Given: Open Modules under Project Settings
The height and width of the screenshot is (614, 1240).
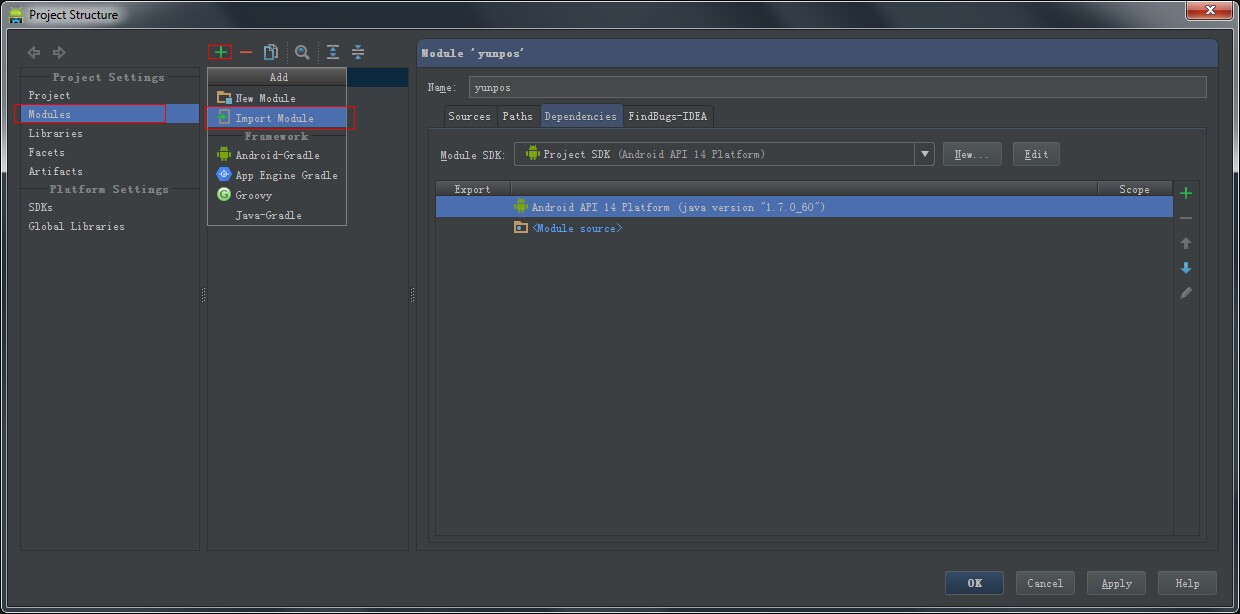Looking at the screenshot, I should tap(110, 114).
